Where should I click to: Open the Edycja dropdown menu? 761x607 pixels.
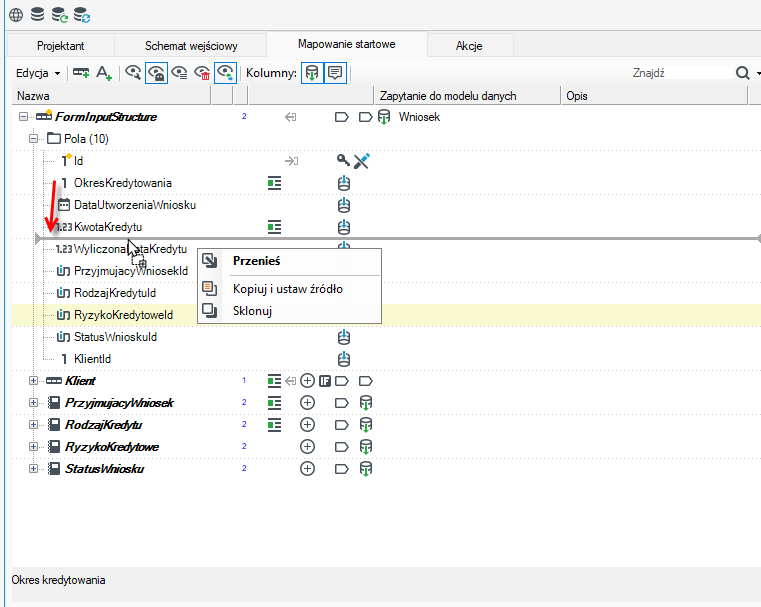pyautogui.click(x=38, y=73)
